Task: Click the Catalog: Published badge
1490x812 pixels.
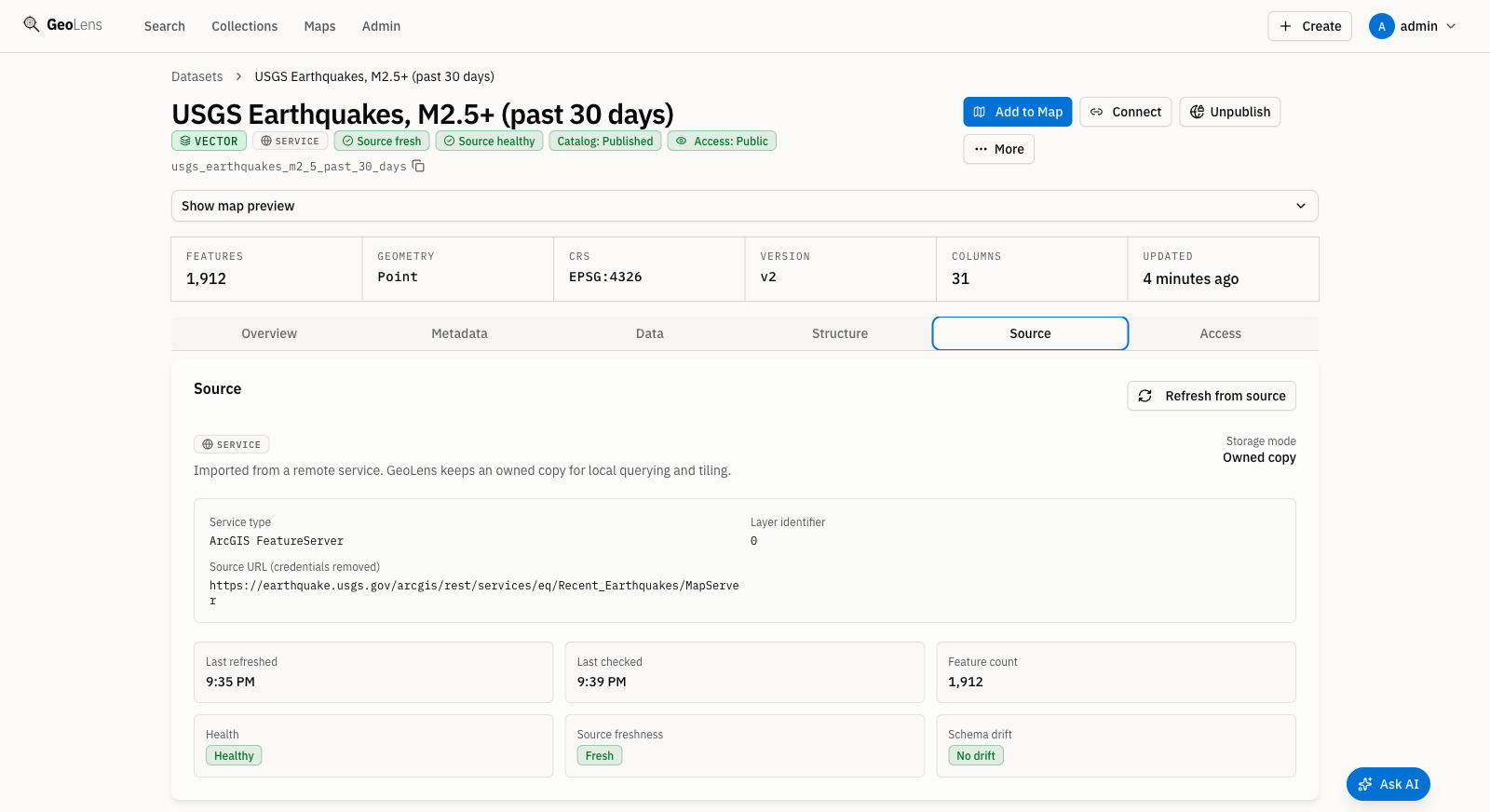Action: pyautogui.click(x=605, y=141)
